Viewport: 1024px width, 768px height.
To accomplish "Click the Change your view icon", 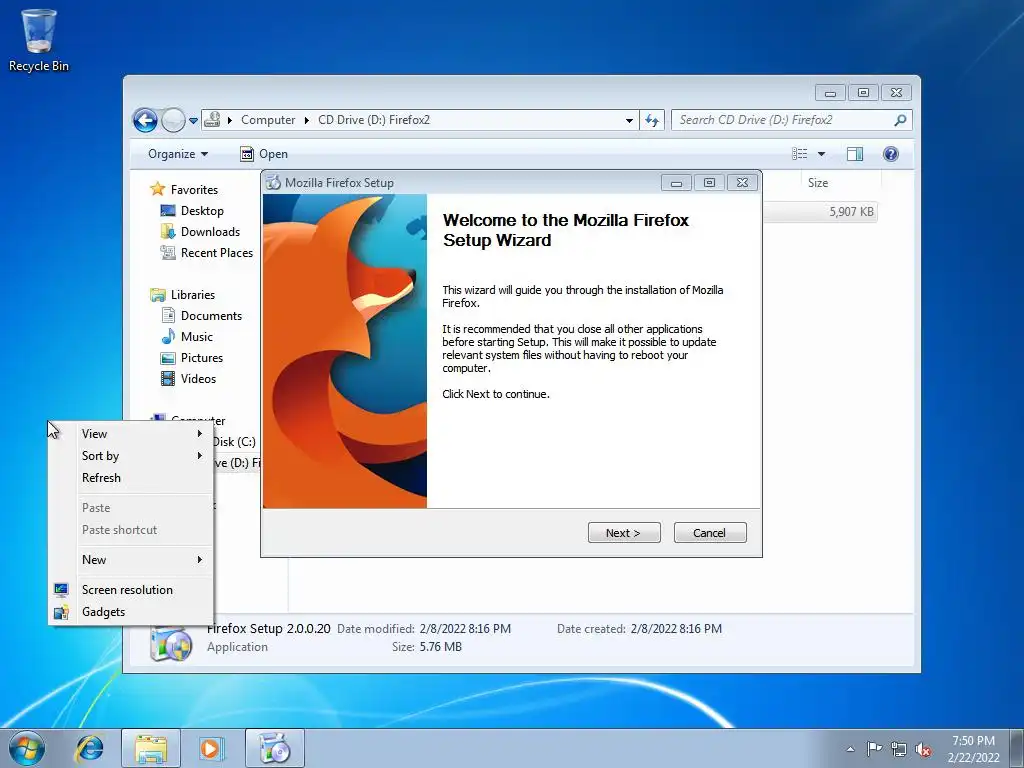I will 800,154.
